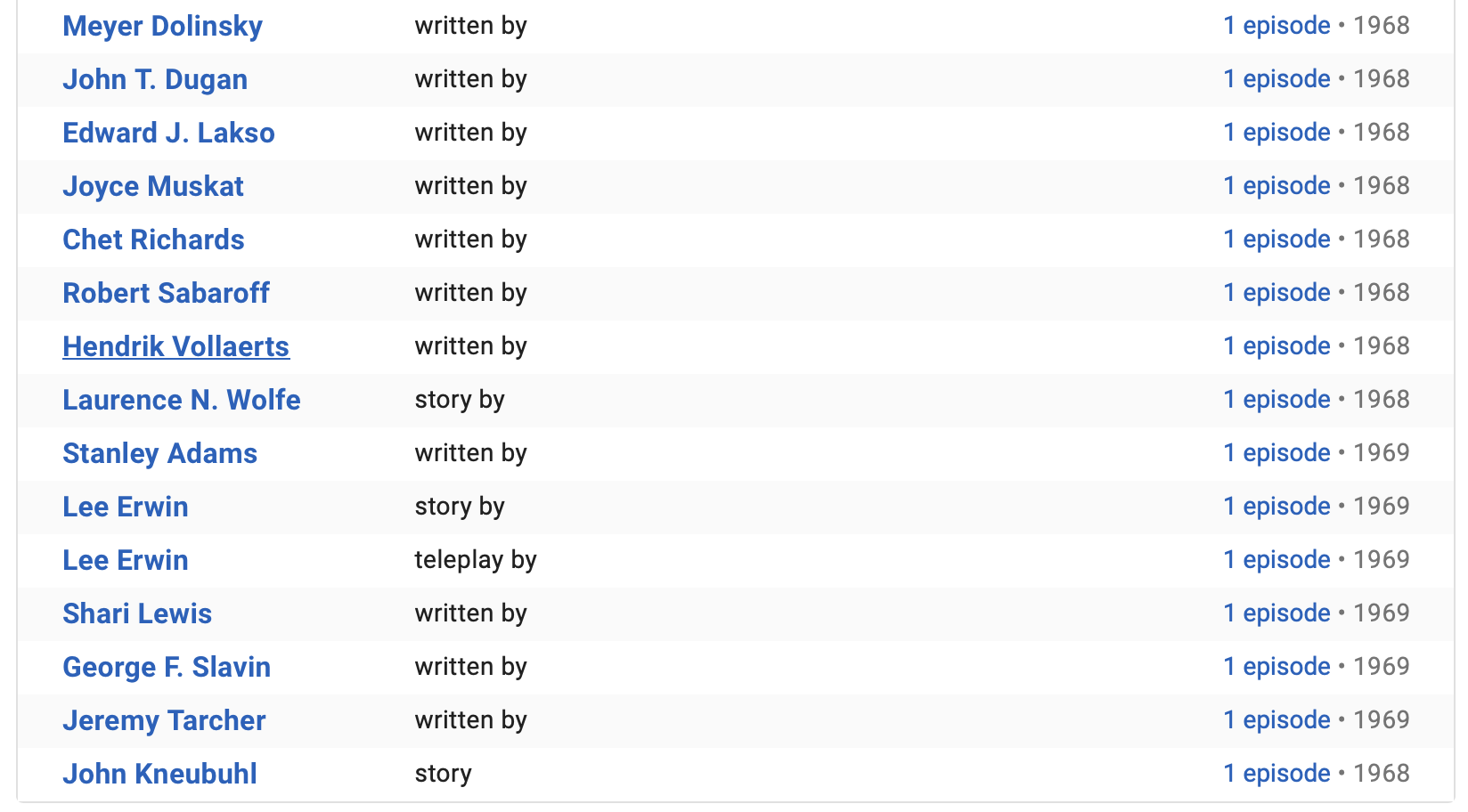Open '1 episode' link for Stanley Adams
The width and height of the screenshot is (1468, 812).
tap(1276, 453)
